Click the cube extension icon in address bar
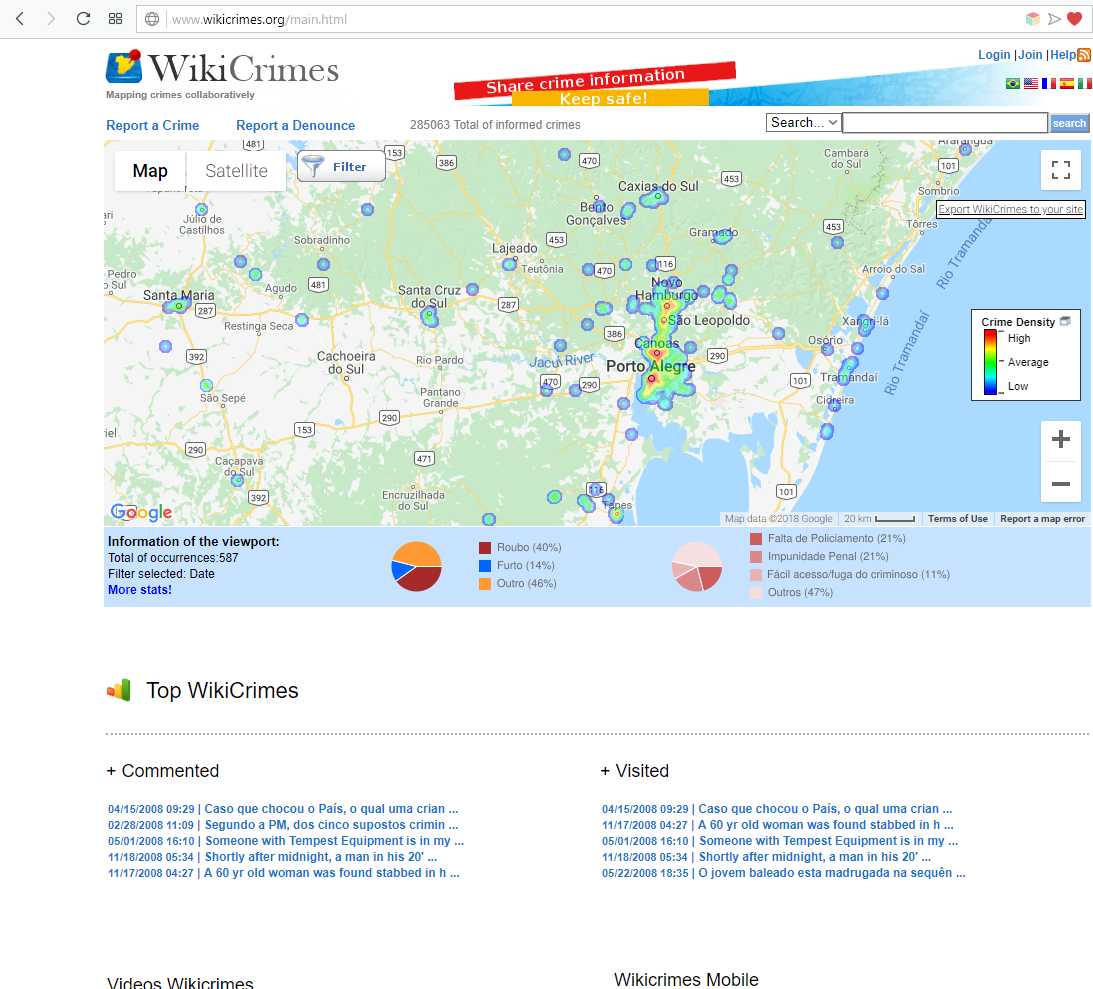Screen dimensions: 1093x989 [x=1033, y=19]
